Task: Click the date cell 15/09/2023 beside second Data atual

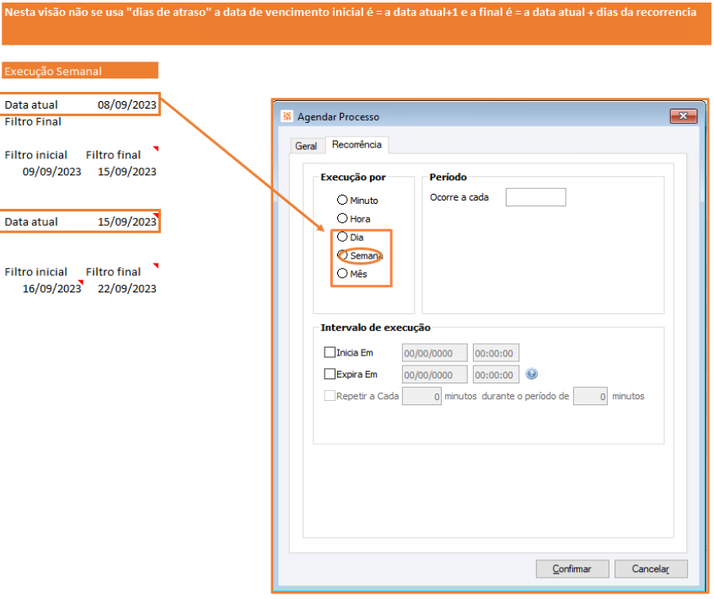Action: (x=127, y=222)
